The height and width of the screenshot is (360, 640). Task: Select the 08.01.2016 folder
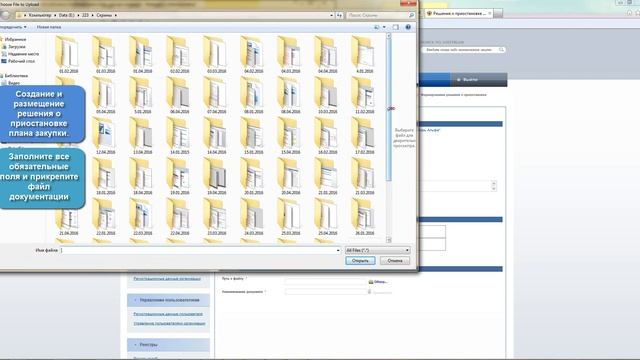pyautogui.click(x=253, y=95)
